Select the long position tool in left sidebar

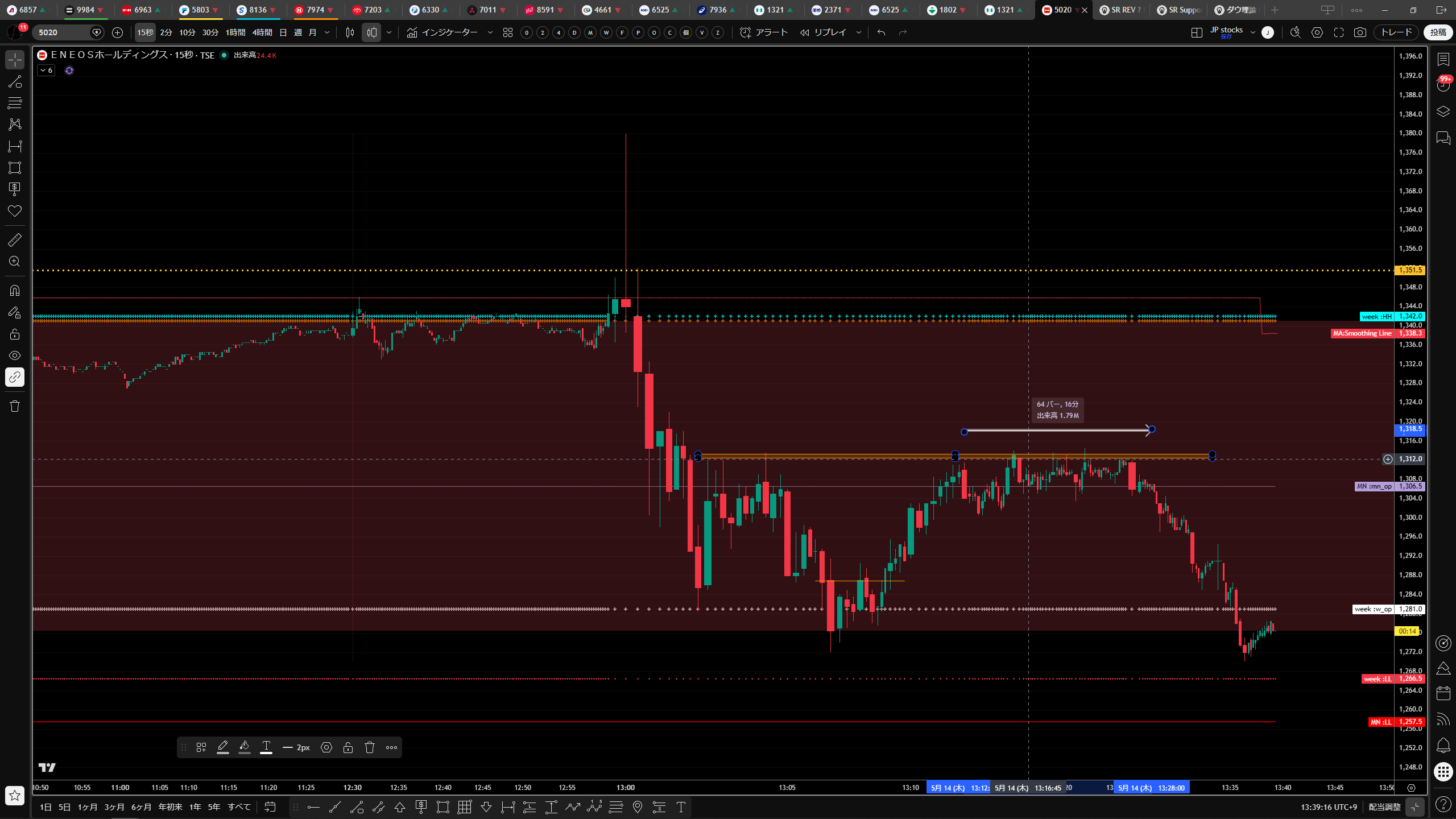pyautogui.click(x=15, y=189)
